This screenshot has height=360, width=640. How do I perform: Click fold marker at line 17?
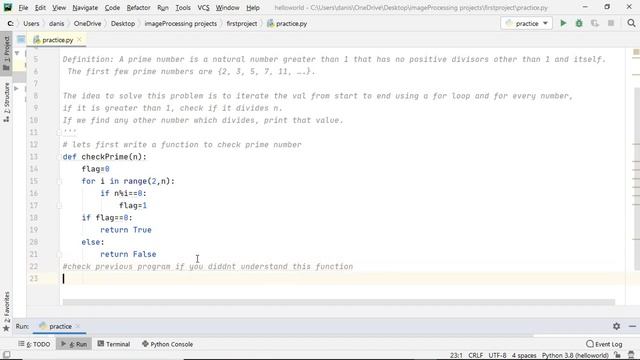(x=59, y=206)
